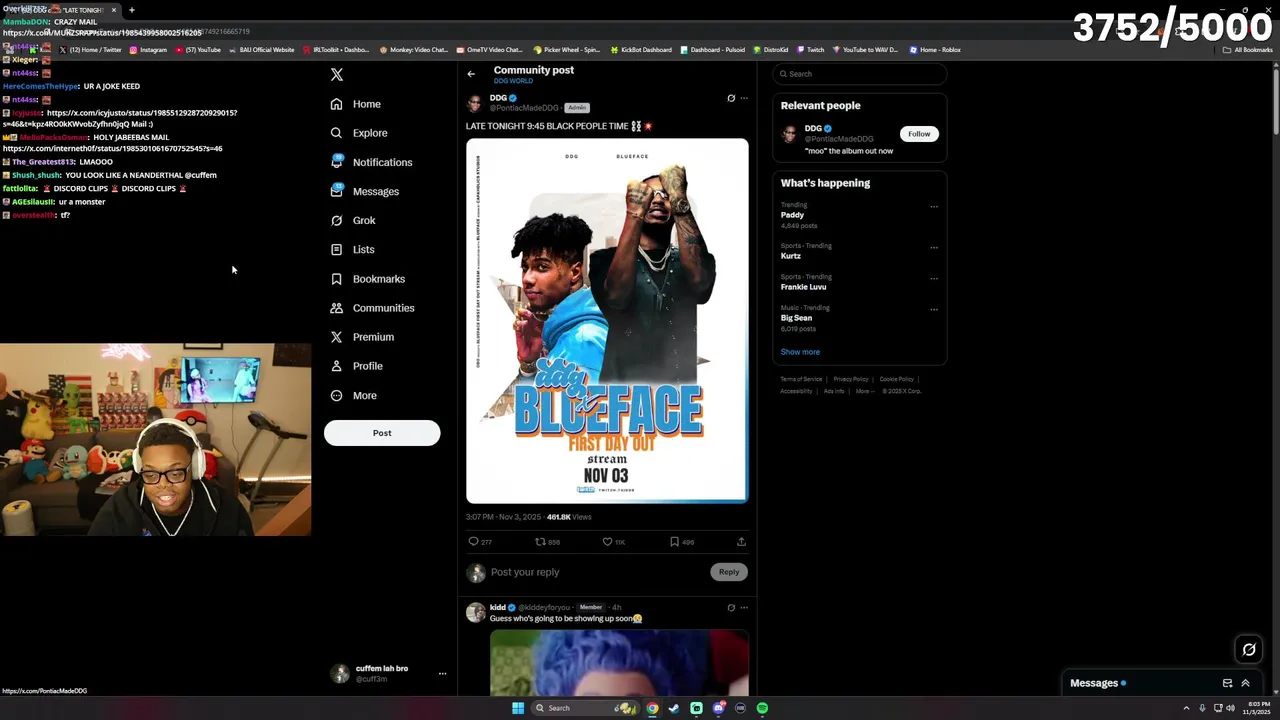Open Messages in the sidebar
The height and width of the screenshot is (720, 1280).
365,191
